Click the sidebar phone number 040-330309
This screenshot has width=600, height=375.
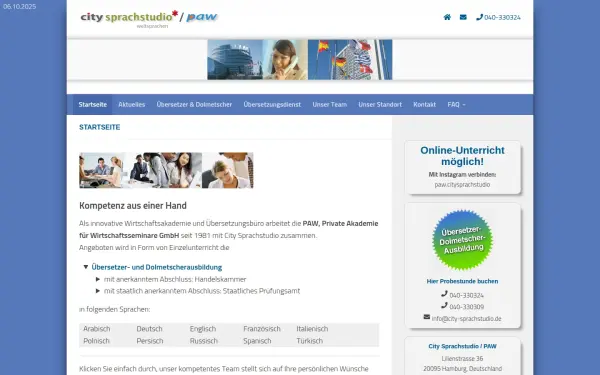point(466,307)
